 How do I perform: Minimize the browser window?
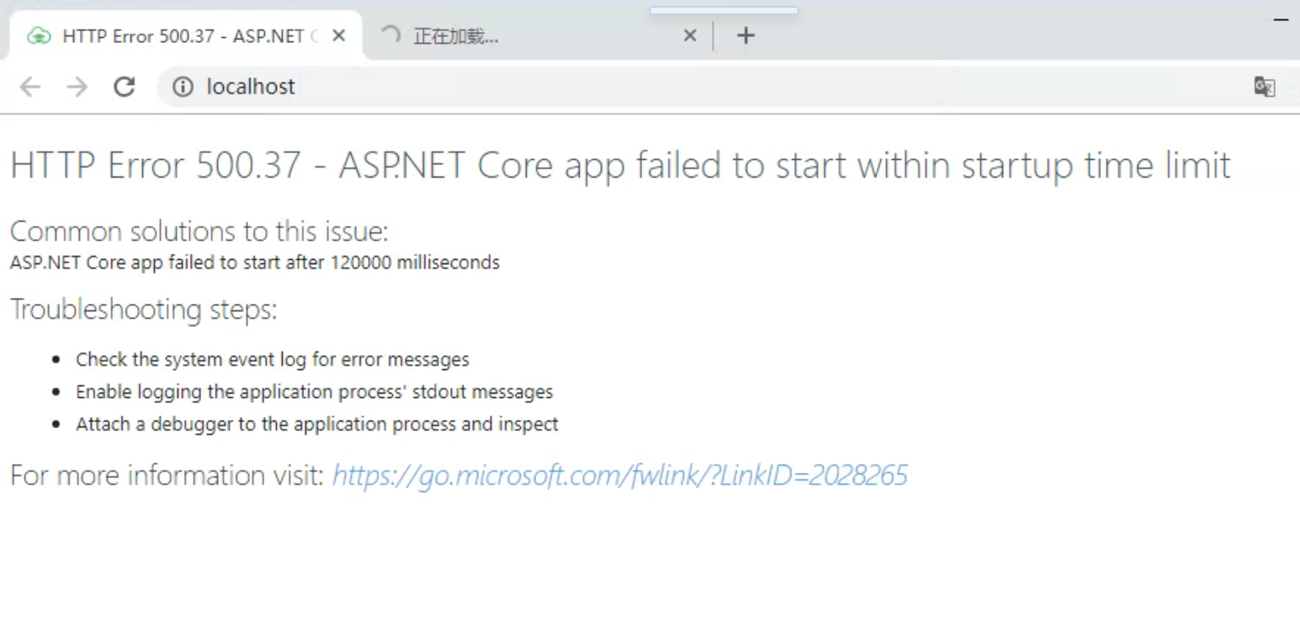[1281, 19]
